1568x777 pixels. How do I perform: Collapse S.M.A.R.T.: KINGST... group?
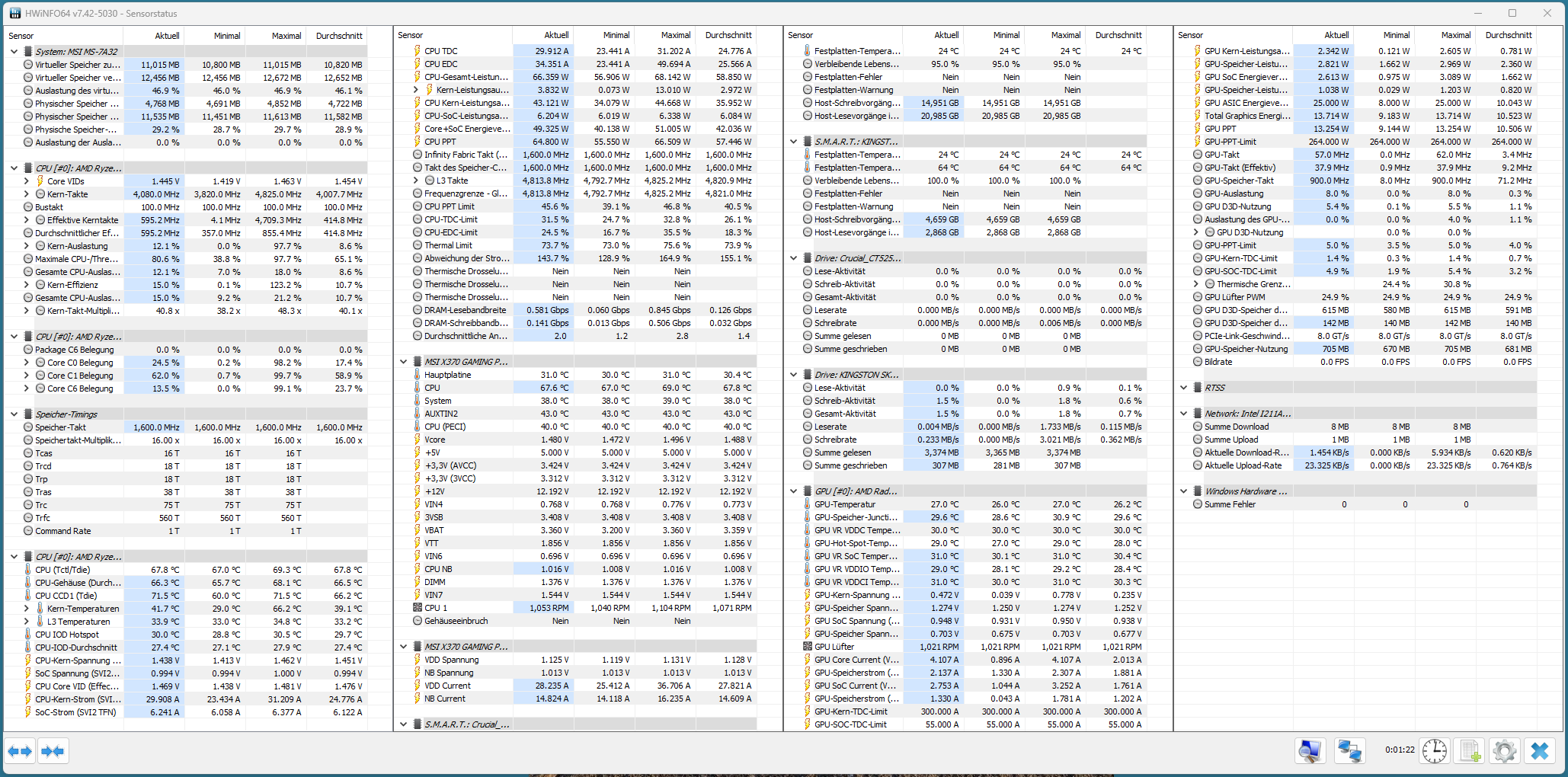coord(793,142)
